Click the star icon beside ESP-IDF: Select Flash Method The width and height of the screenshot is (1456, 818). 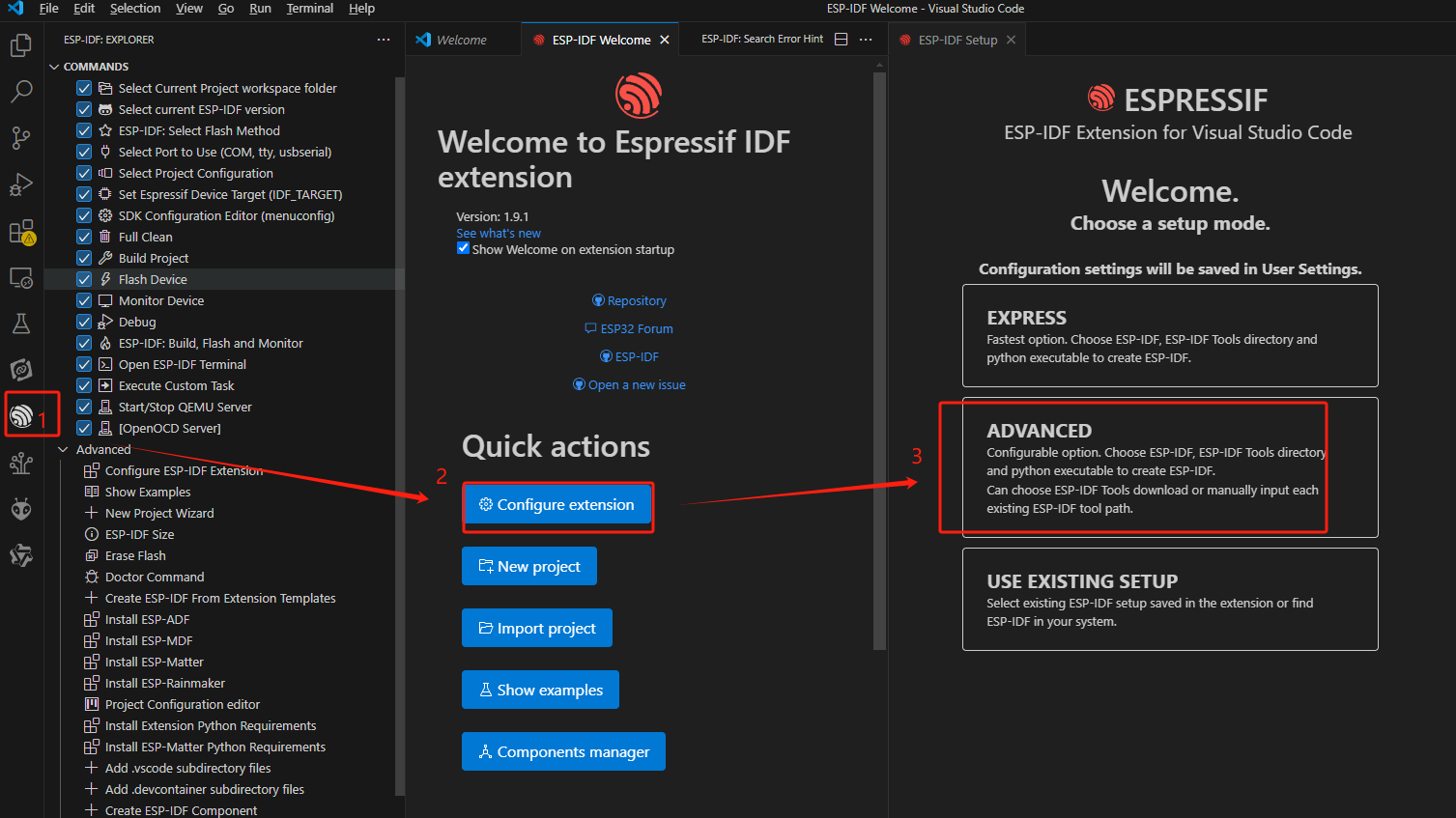(x=105, y=130)
